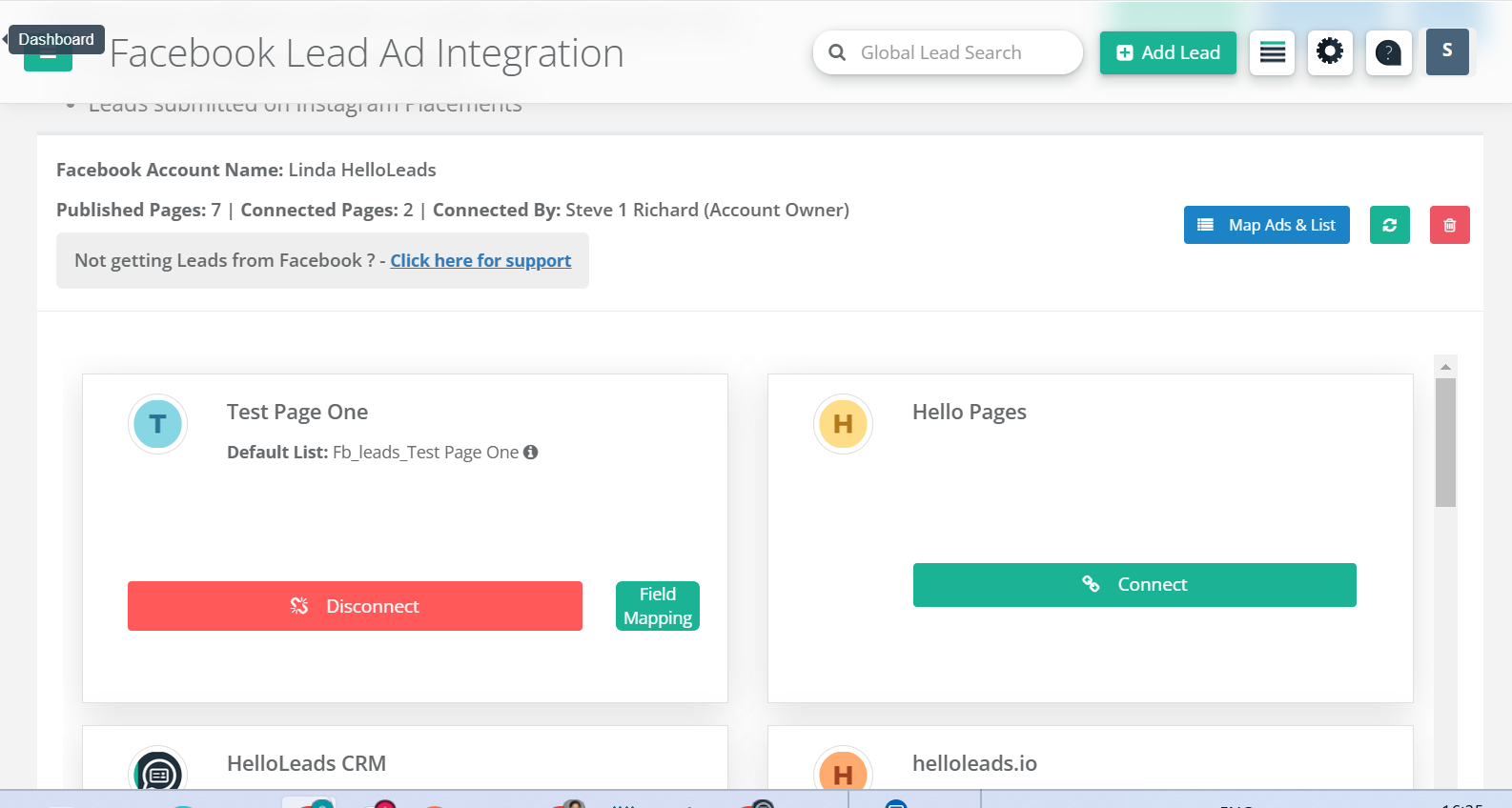1512x808 pixels.
Task: Click the Test Page One avatar T
Action: click(x=157, y=424)
